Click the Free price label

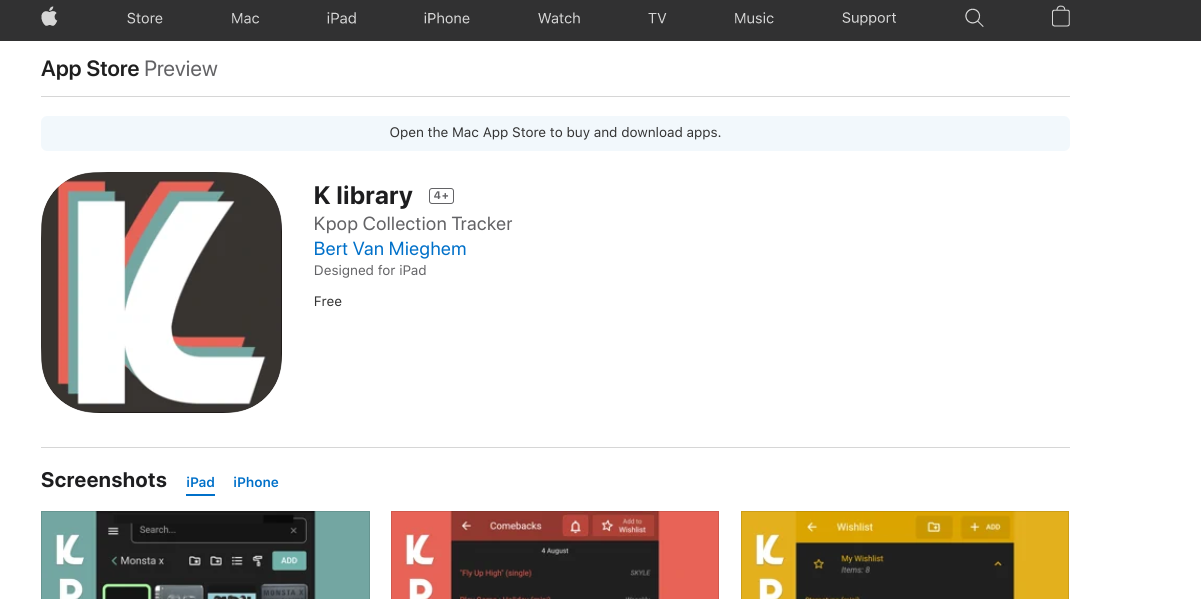(328, 301)
